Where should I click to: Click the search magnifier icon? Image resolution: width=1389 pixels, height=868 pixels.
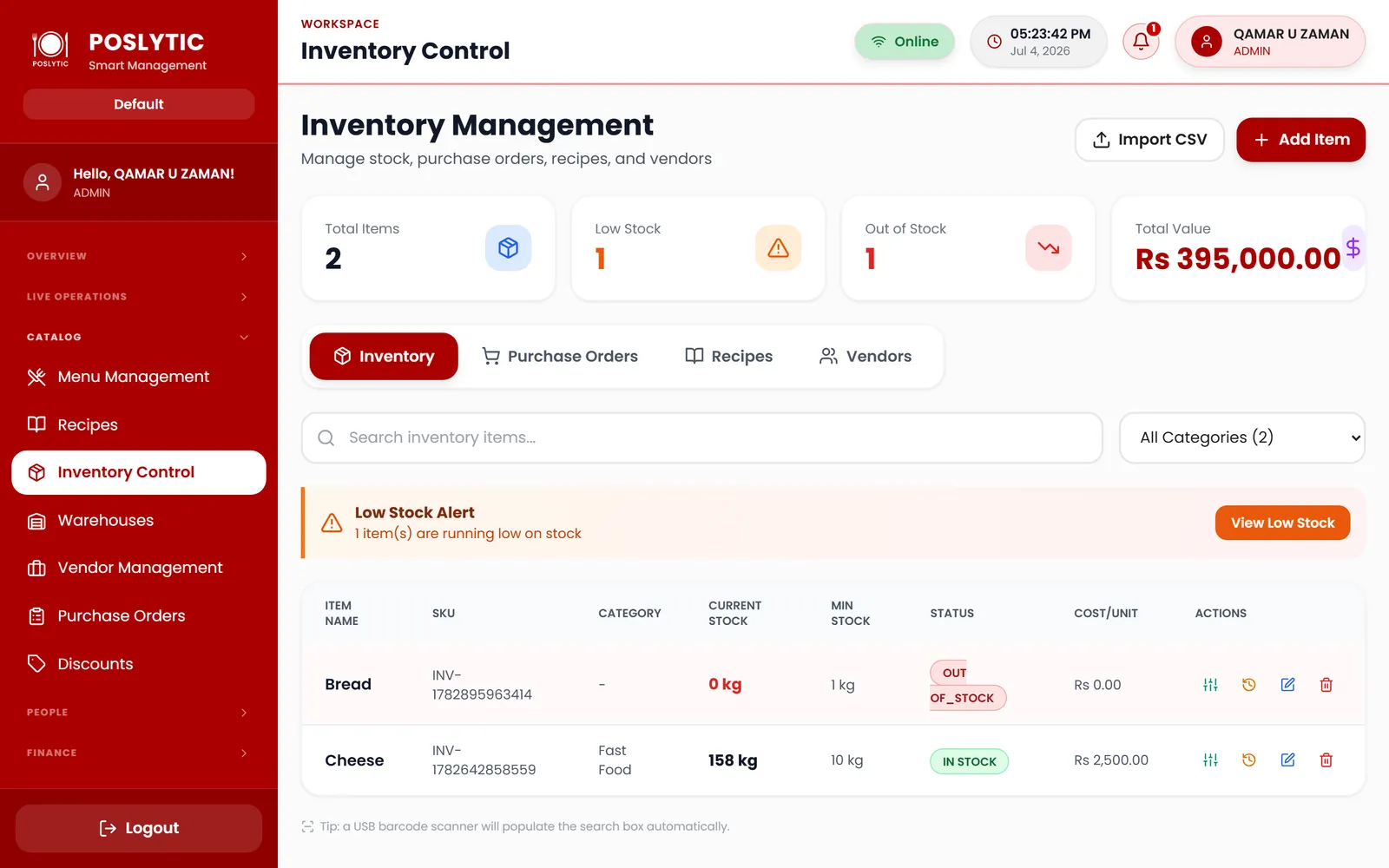(326, 437)
